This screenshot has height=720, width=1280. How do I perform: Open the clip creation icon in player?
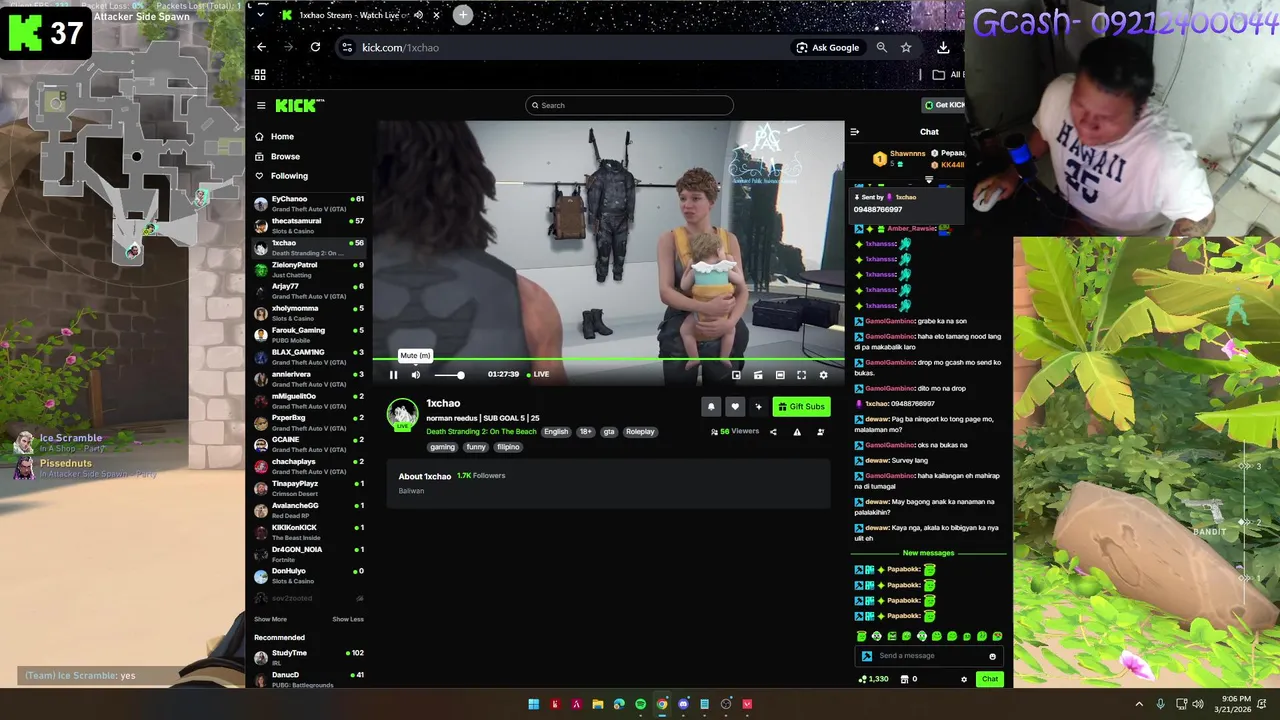[x=758, y=375]
